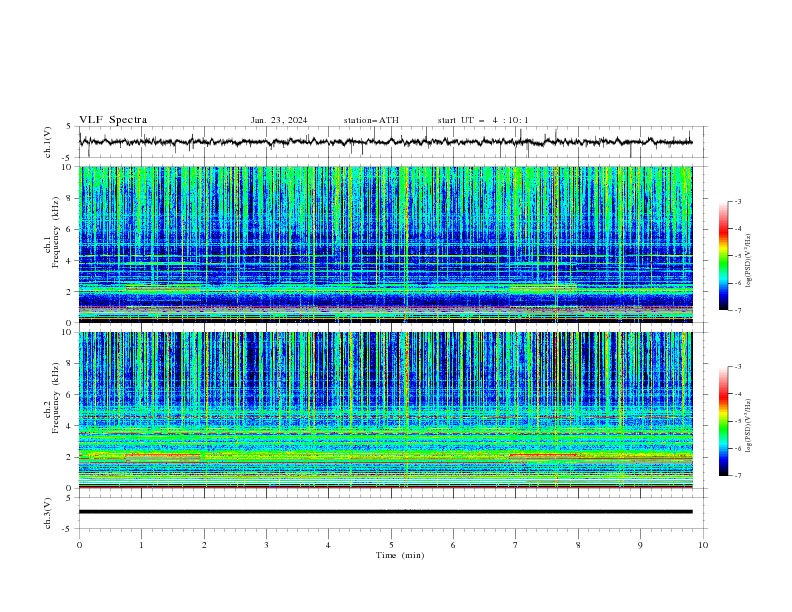The height and width of the screenshot is (612, 792).
Task: Click the "-7" label on ch.2 colorbar
Action: pyautogui.click(x=738, y=475)
